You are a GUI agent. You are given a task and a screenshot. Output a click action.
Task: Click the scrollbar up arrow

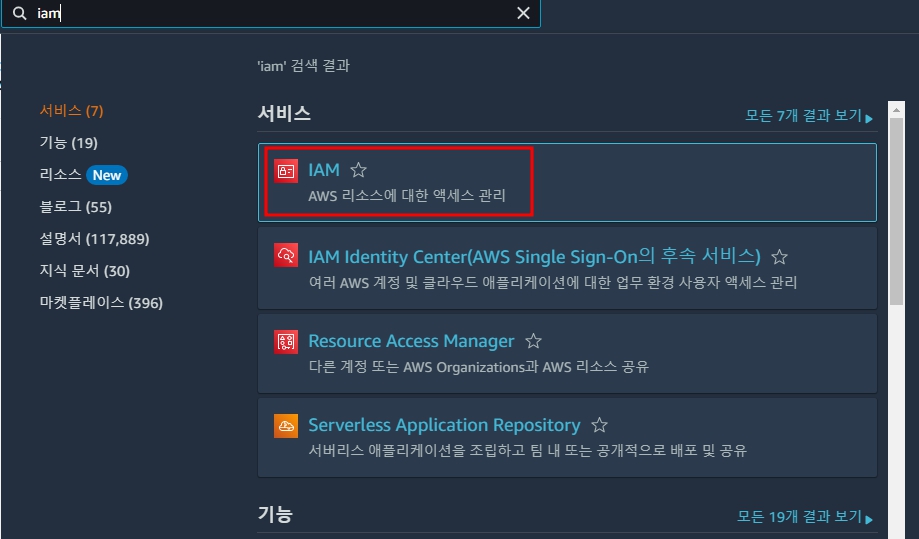coord(896,110)
